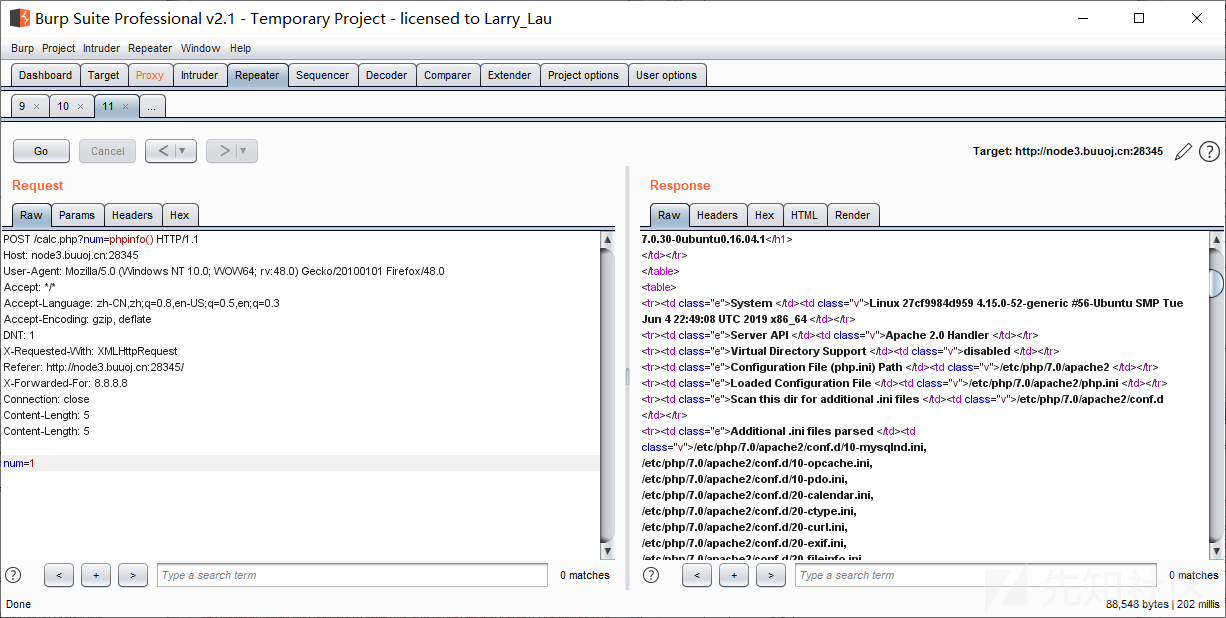1226x618 pixels.
Task: Show the Response HTML view
Action: (804, 215)
